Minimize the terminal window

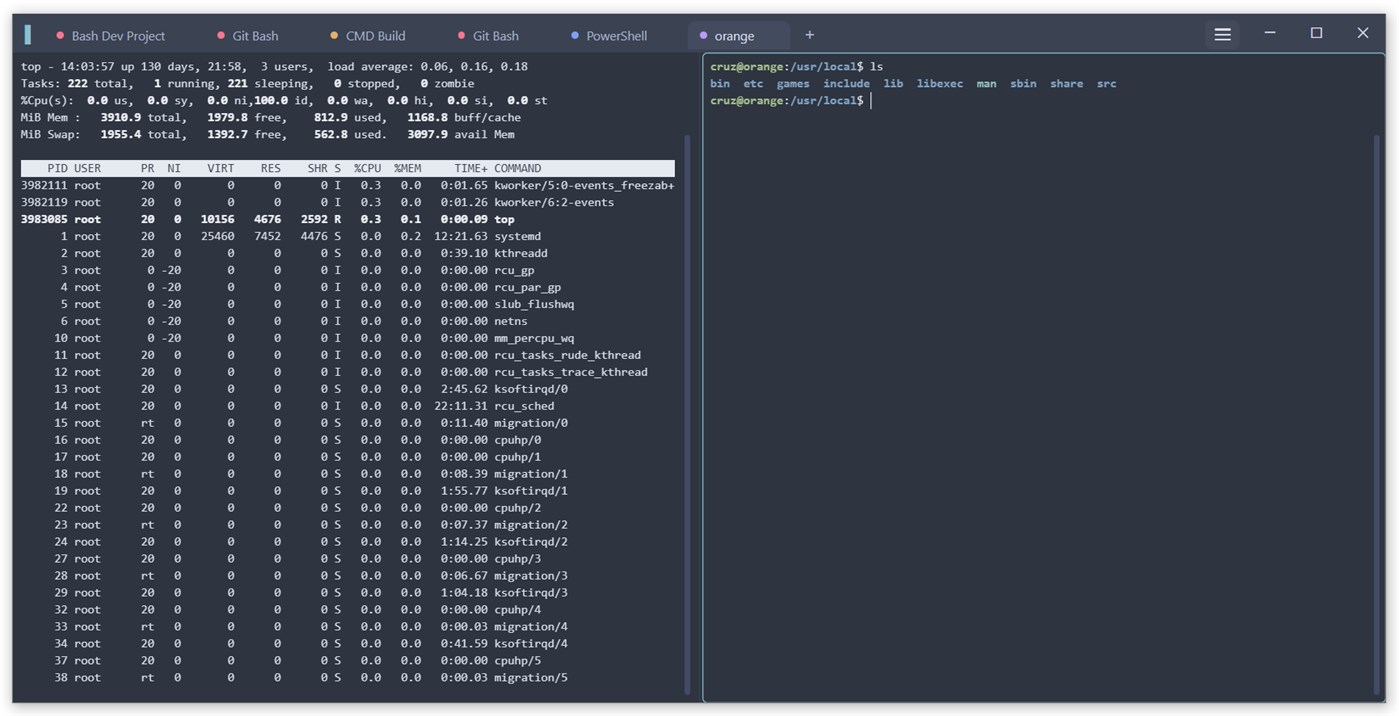pyautogui.click(x=1270, y=34)
